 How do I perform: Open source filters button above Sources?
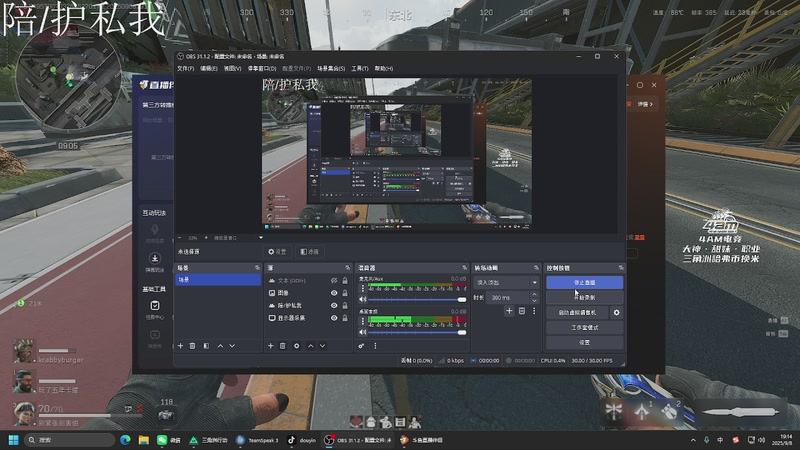pos(310,252)
